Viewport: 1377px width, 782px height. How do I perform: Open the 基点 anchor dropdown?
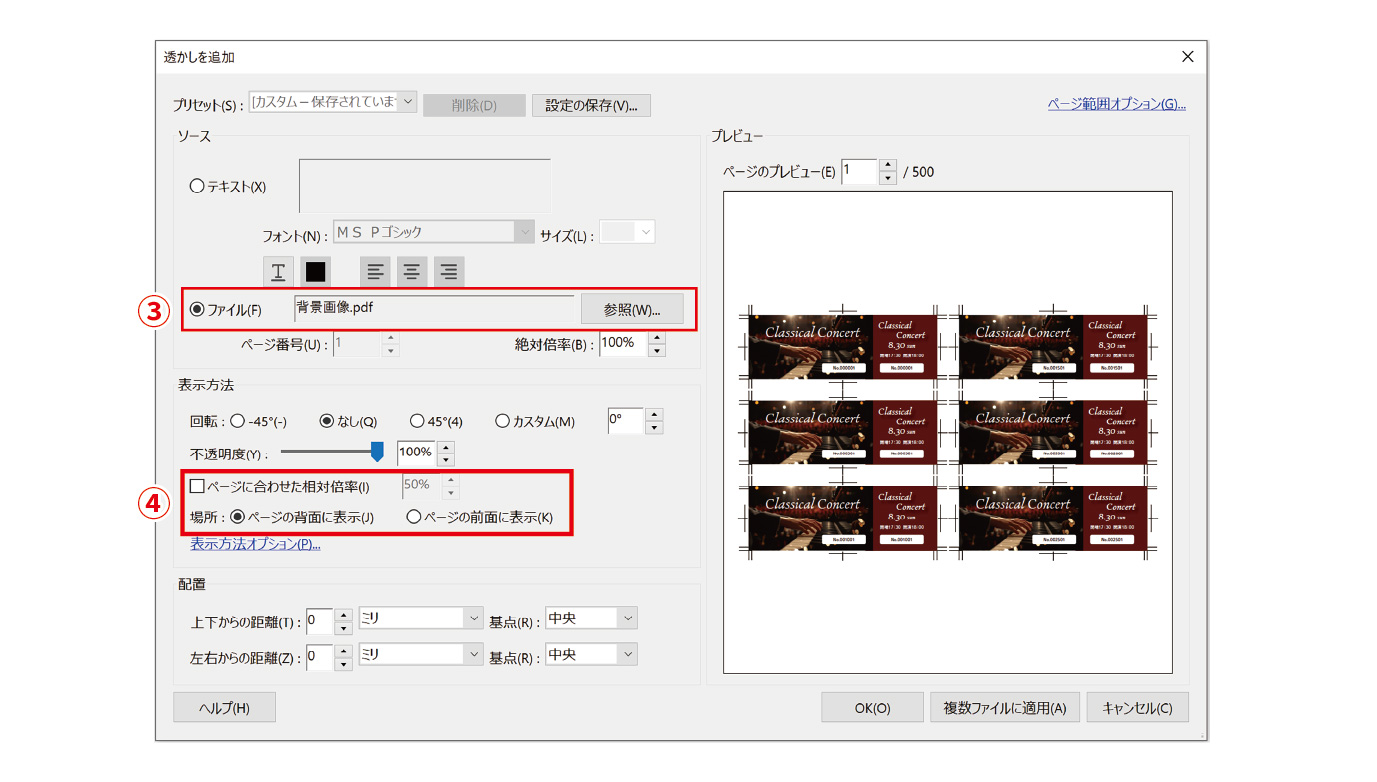(x=626, y=617)
